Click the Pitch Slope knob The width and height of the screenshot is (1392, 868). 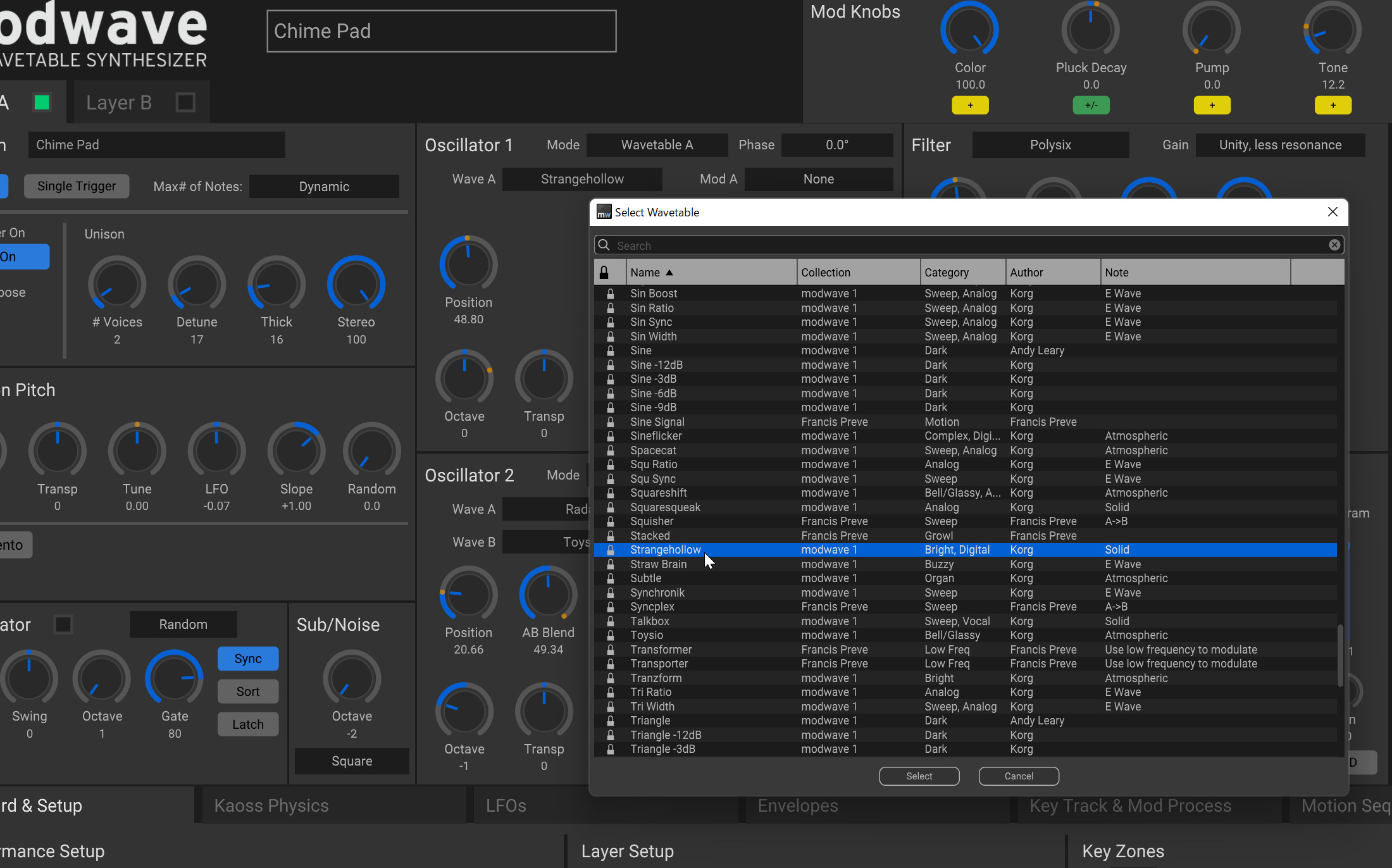(296, 451)
